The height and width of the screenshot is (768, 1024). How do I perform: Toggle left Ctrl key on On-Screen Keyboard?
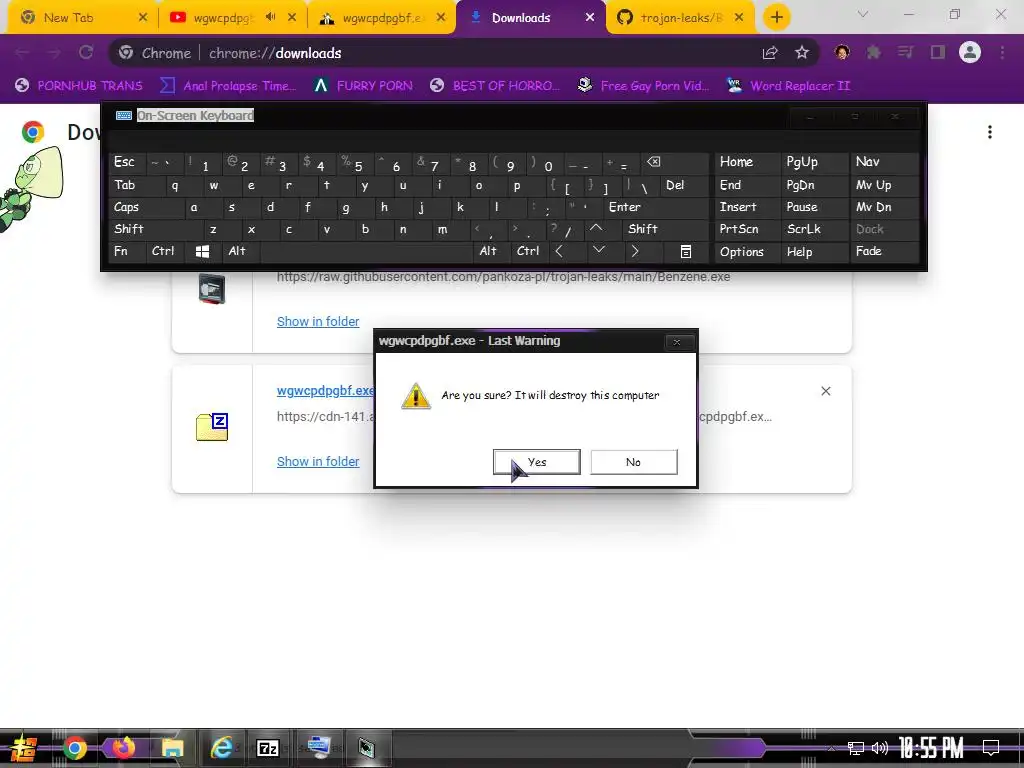coord(165,251)
